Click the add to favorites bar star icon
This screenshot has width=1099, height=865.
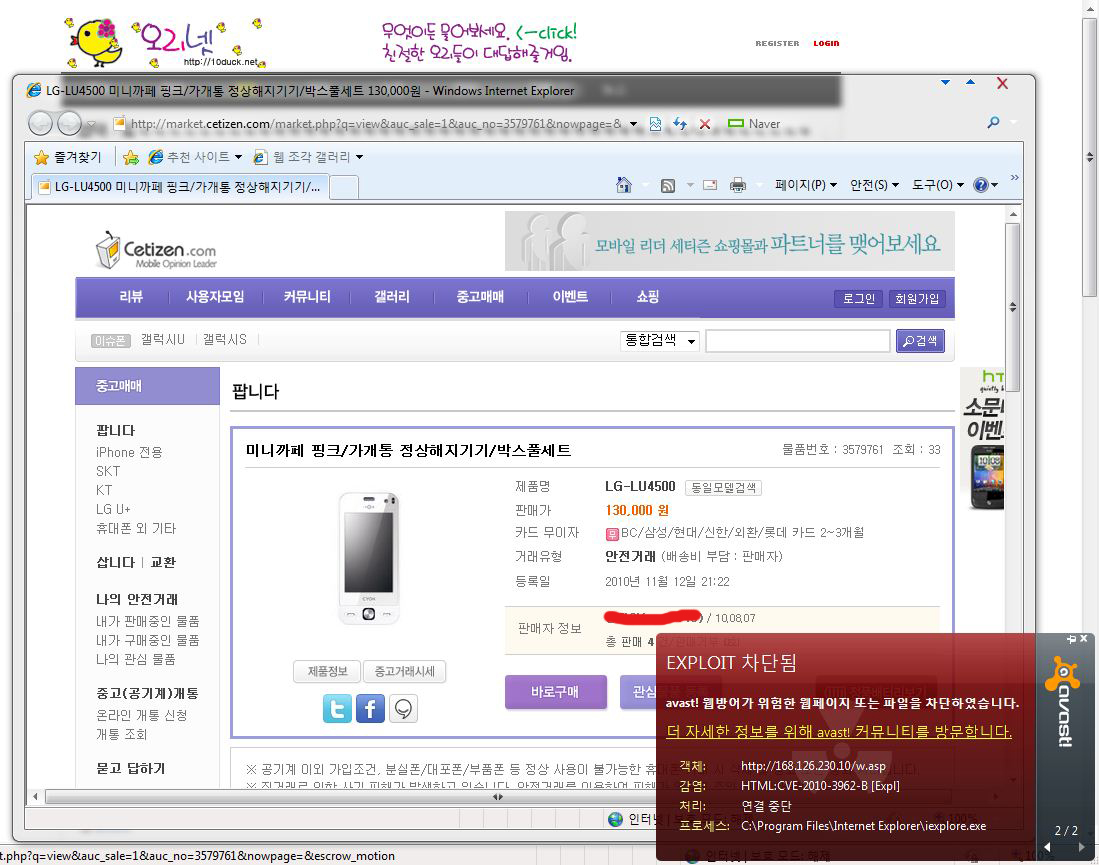tap(131, 157)
